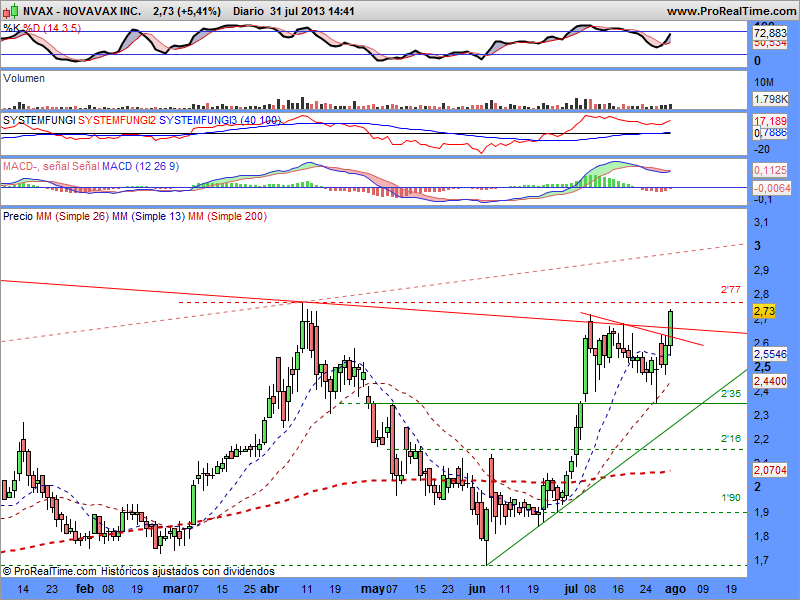Click the stochastic value 72,883
Screen dimensions: 800x600
770,33
